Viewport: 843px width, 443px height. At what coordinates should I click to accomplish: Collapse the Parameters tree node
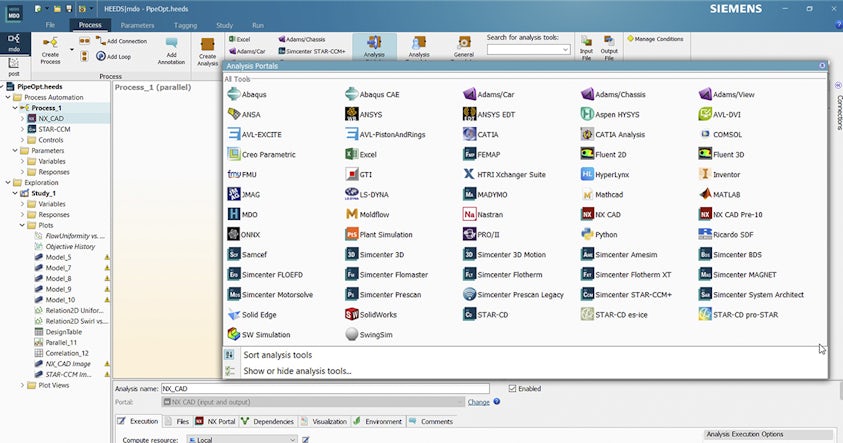pos(15,151)
